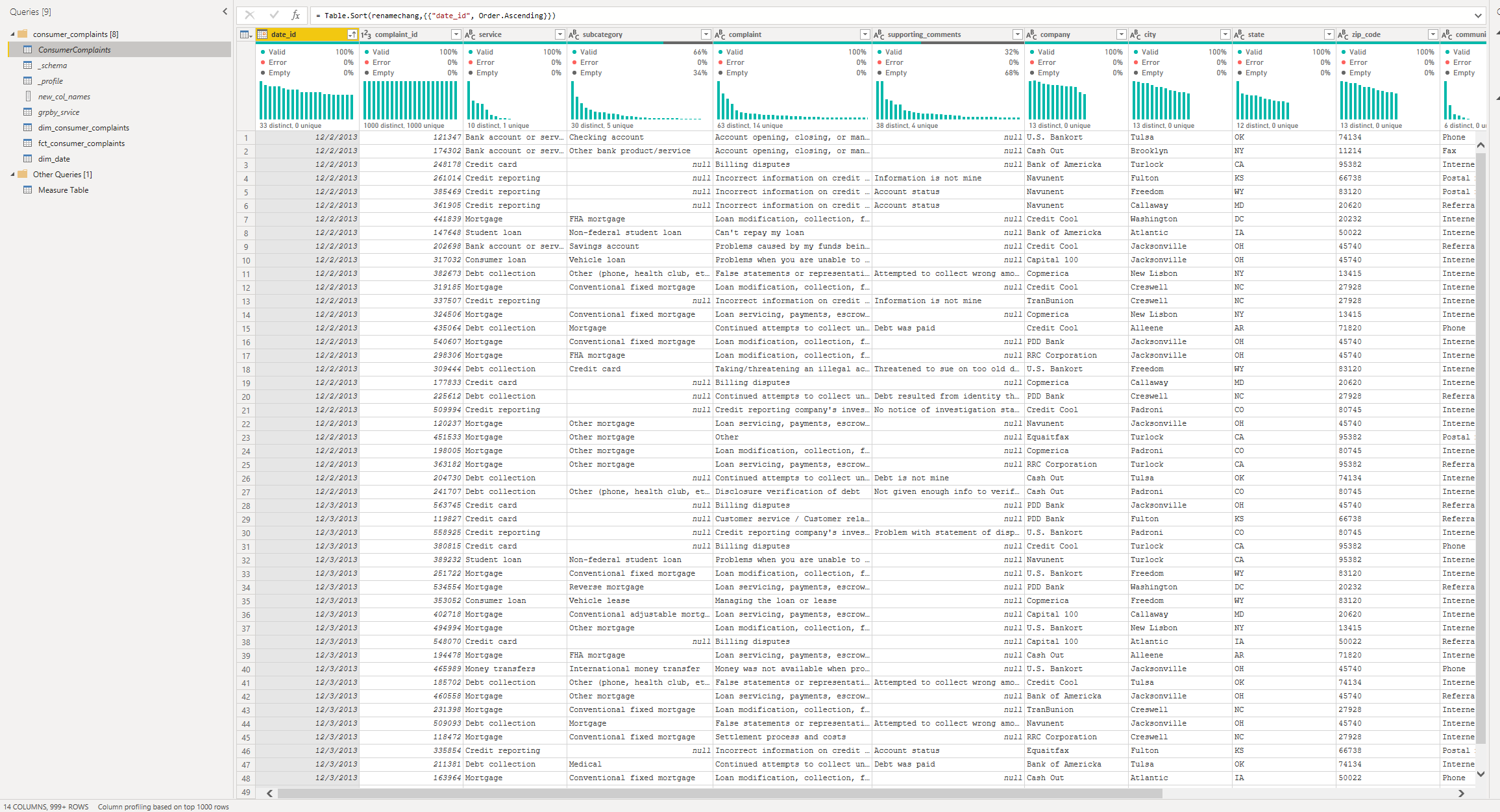Open the zip_code column filter dropdown
This screenshot has height=812, width=1500.
[1432, 34]
